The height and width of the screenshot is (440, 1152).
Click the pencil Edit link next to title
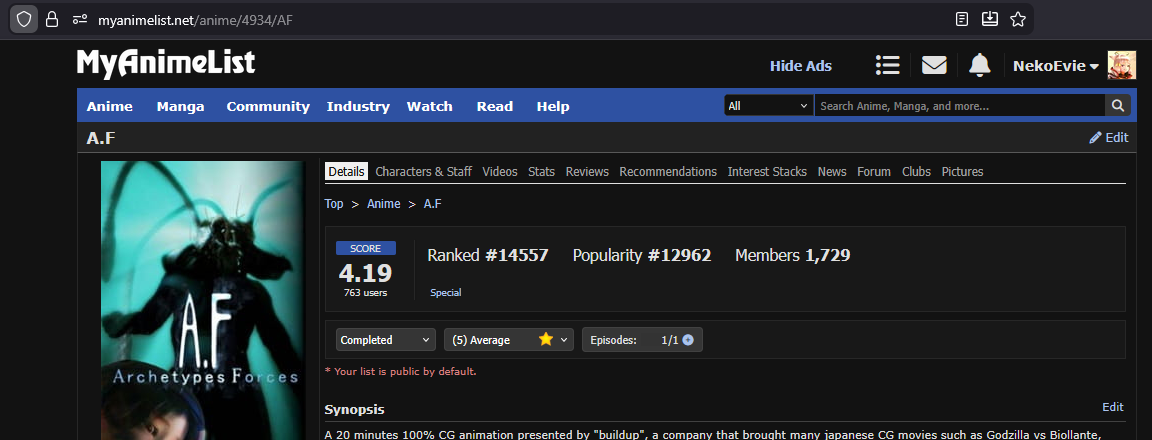(1109, 137)
